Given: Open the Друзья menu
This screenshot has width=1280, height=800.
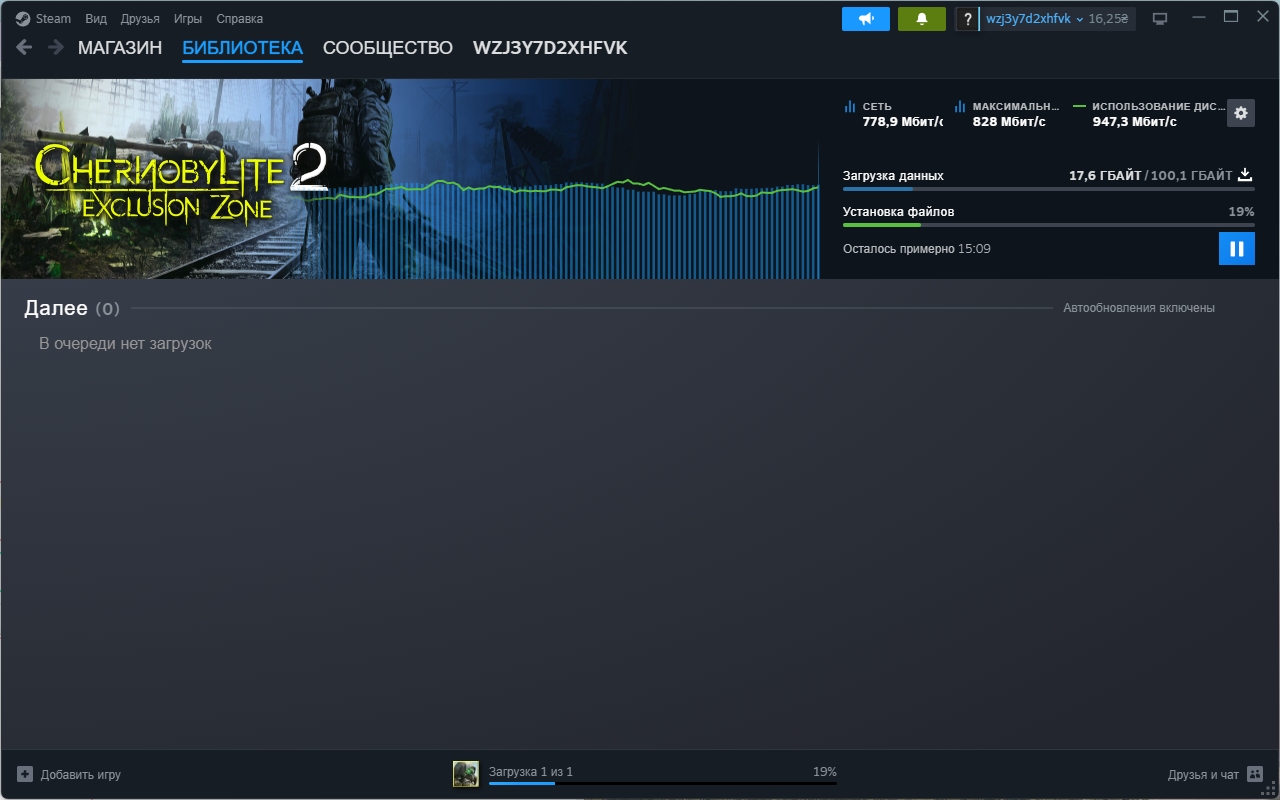Looking at the screenshot, I should coord(140,18).
